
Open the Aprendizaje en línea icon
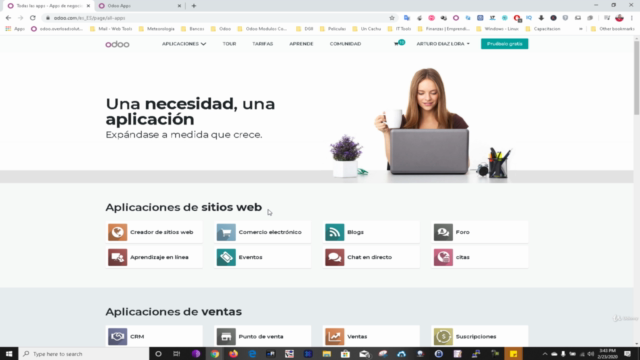point(118,257)
